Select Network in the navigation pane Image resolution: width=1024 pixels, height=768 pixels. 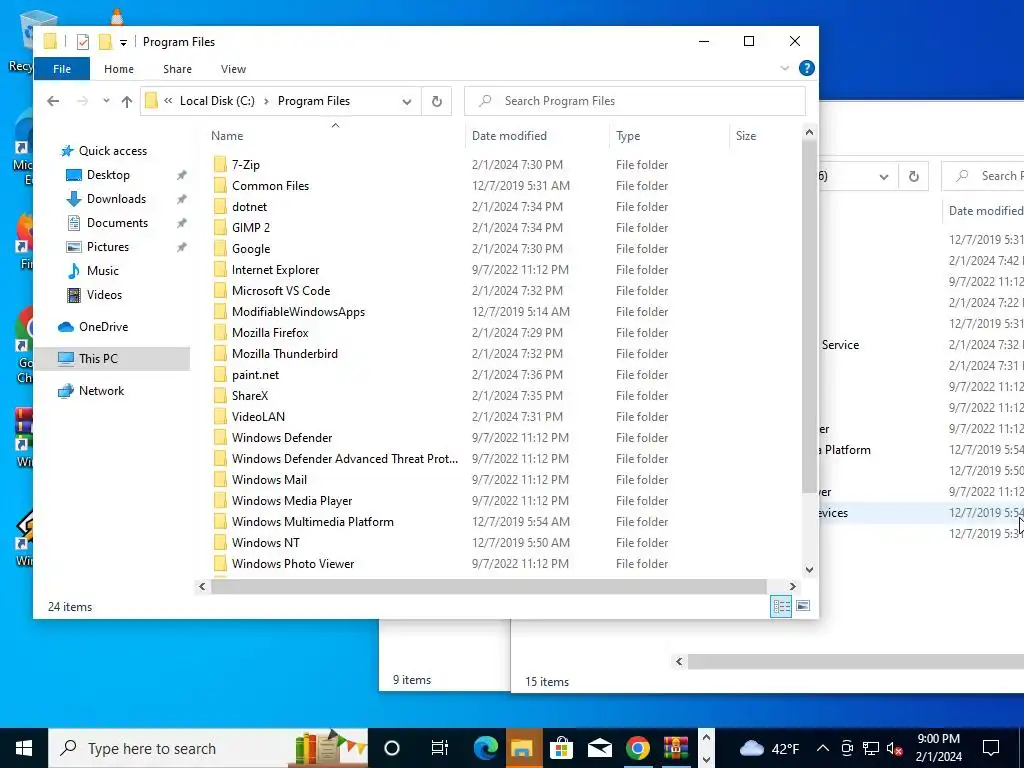point(101,391)
